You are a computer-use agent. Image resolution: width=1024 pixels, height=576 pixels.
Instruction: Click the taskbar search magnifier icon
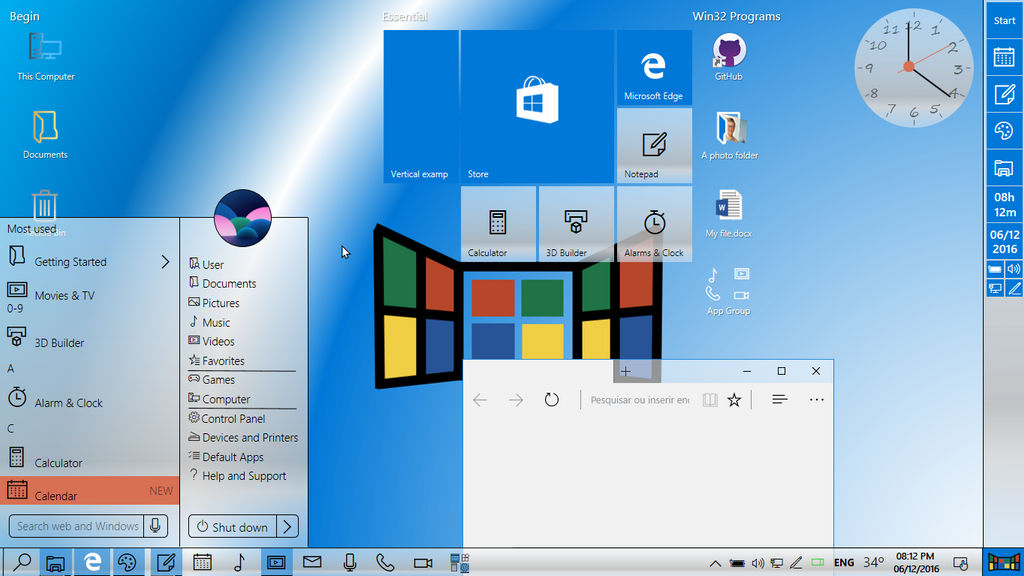coord(22,562)
